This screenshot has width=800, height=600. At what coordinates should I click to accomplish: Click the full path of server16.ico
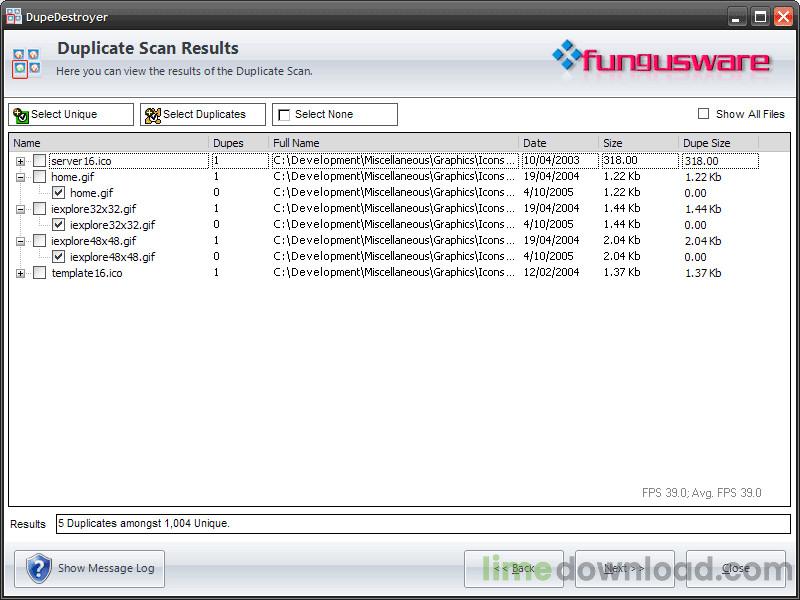tap(394, 160)
